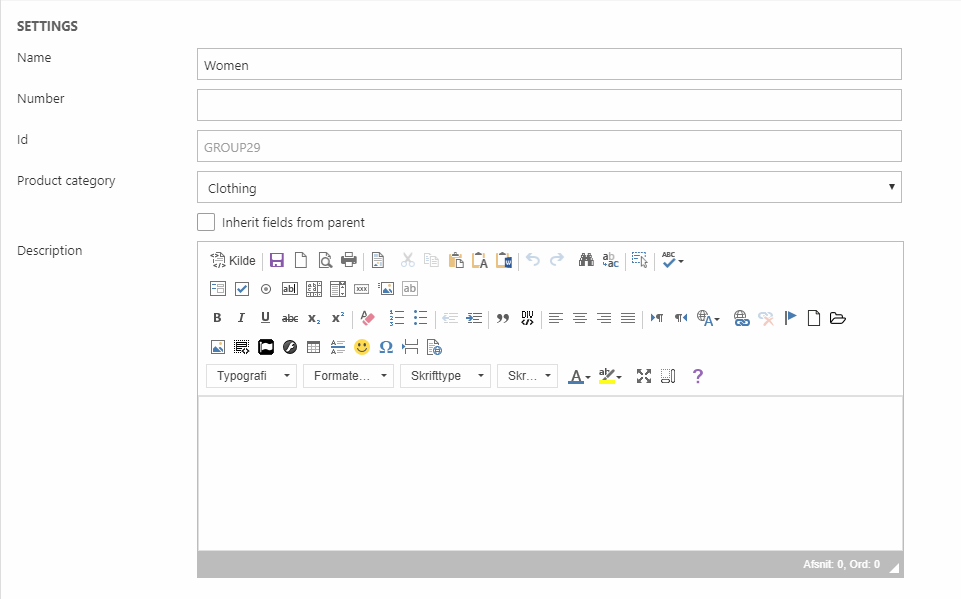Open the purple question mark About icon
The height and width of the screenshot is (599, 961).
[698, 376]
